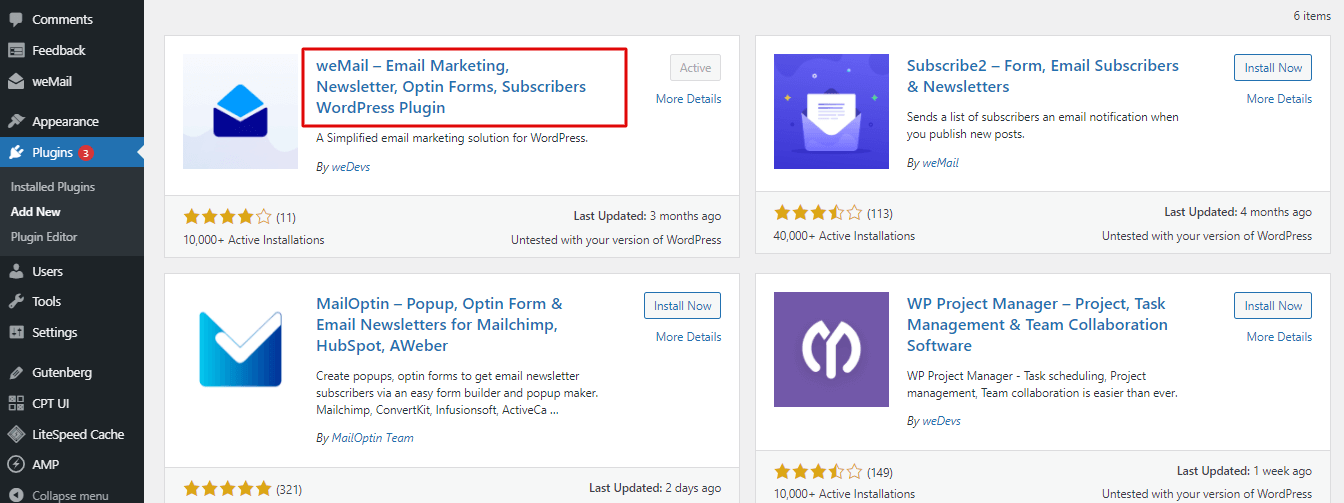View More Details for WP Project Manager
Image resolution: width=1344 pixels, height=503 pixels.
(x=1279, y=337)
